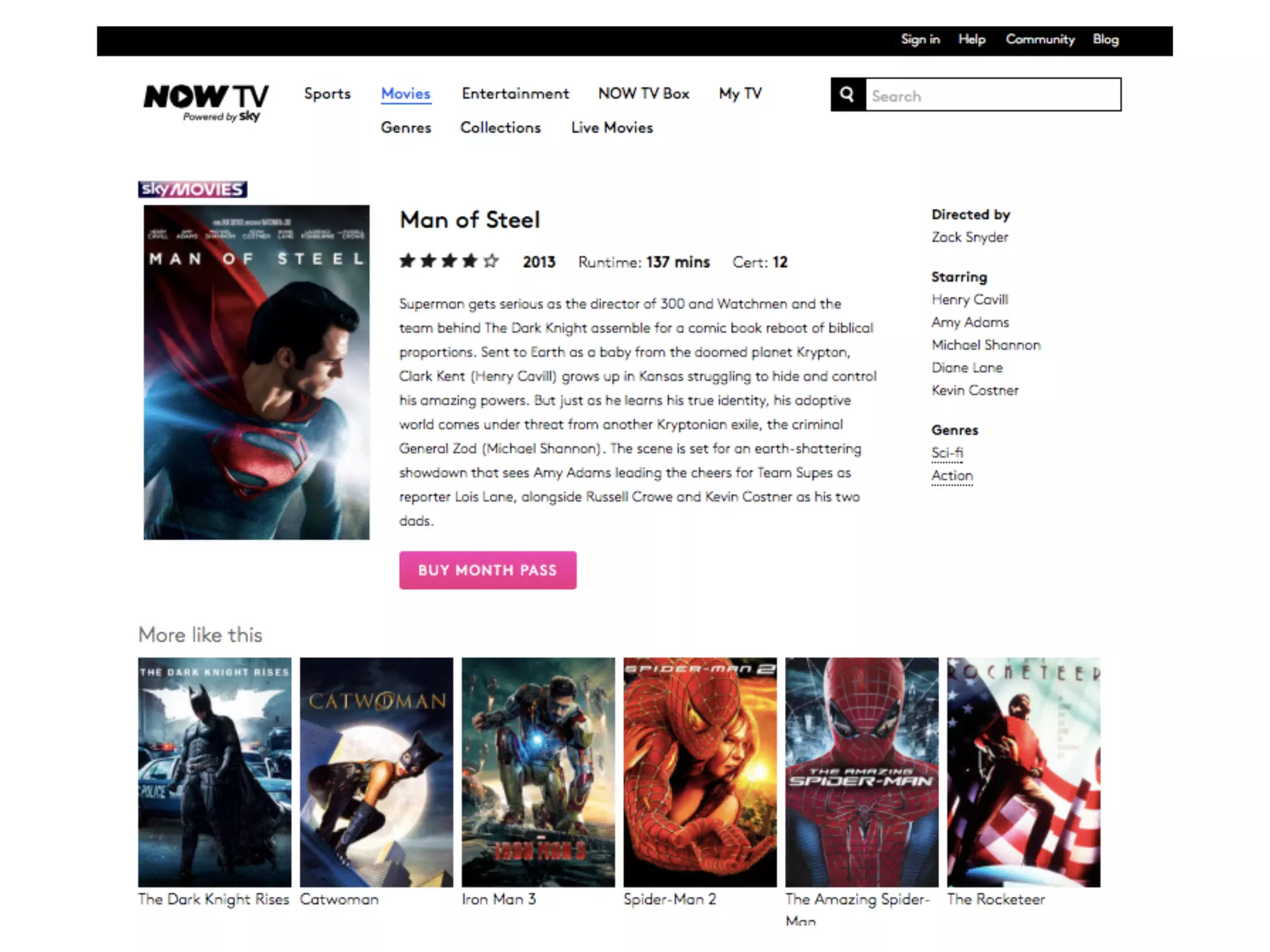
Task: Open the Sports menu item
Action: click(327, 94)
